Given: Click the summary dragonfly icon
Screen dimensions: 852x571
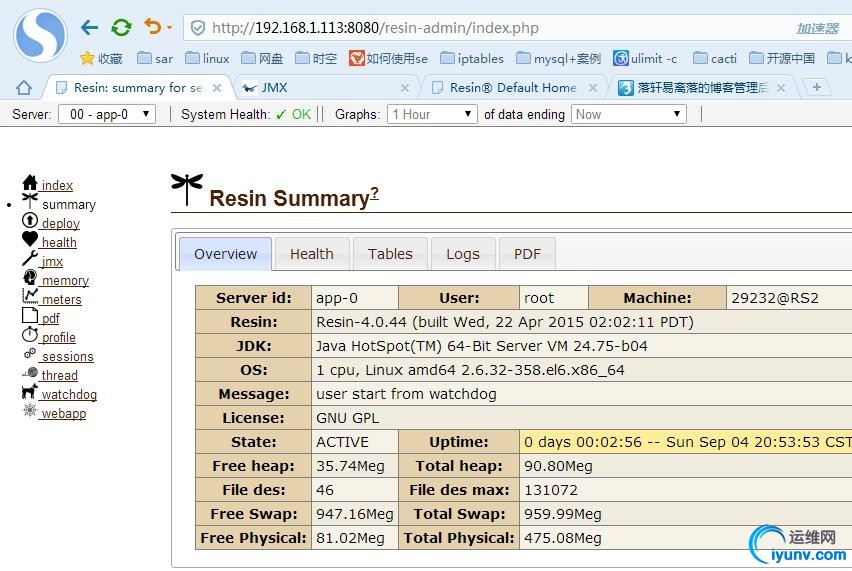Looking at the screenshot, I should click(x=30, y=200).
